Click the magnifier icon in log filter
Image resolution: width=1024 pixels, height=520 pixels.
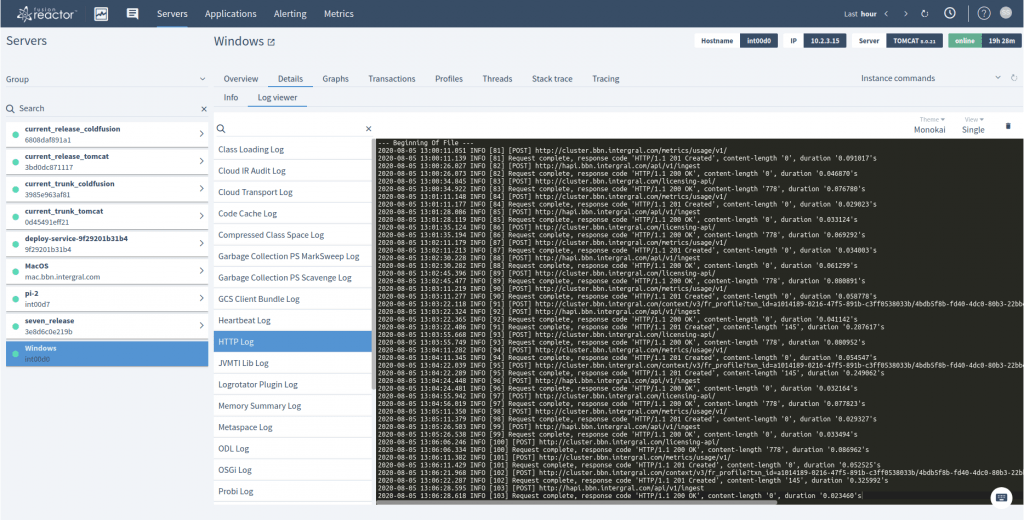pos(221,129)
